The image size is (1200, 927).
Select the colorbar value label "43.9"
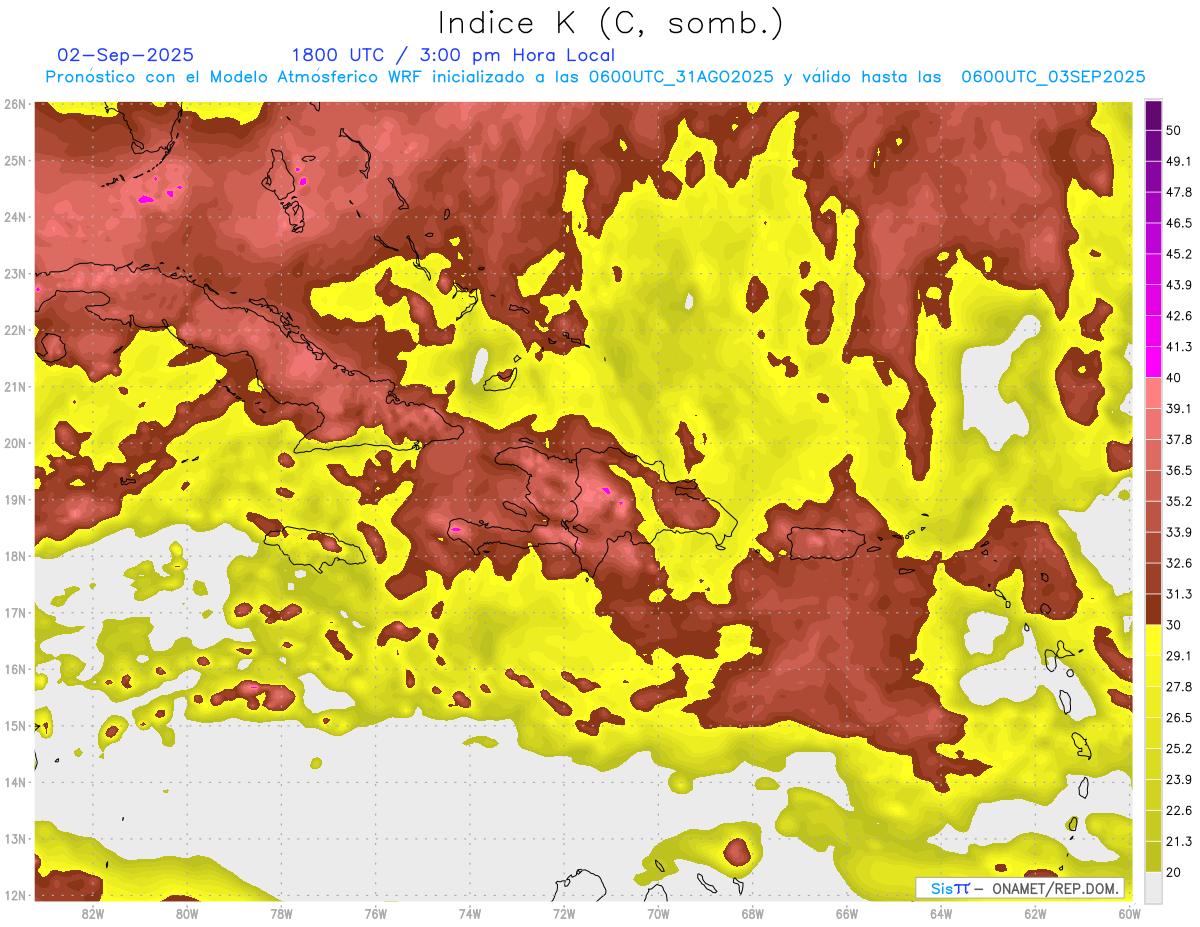click(1179, 284)
